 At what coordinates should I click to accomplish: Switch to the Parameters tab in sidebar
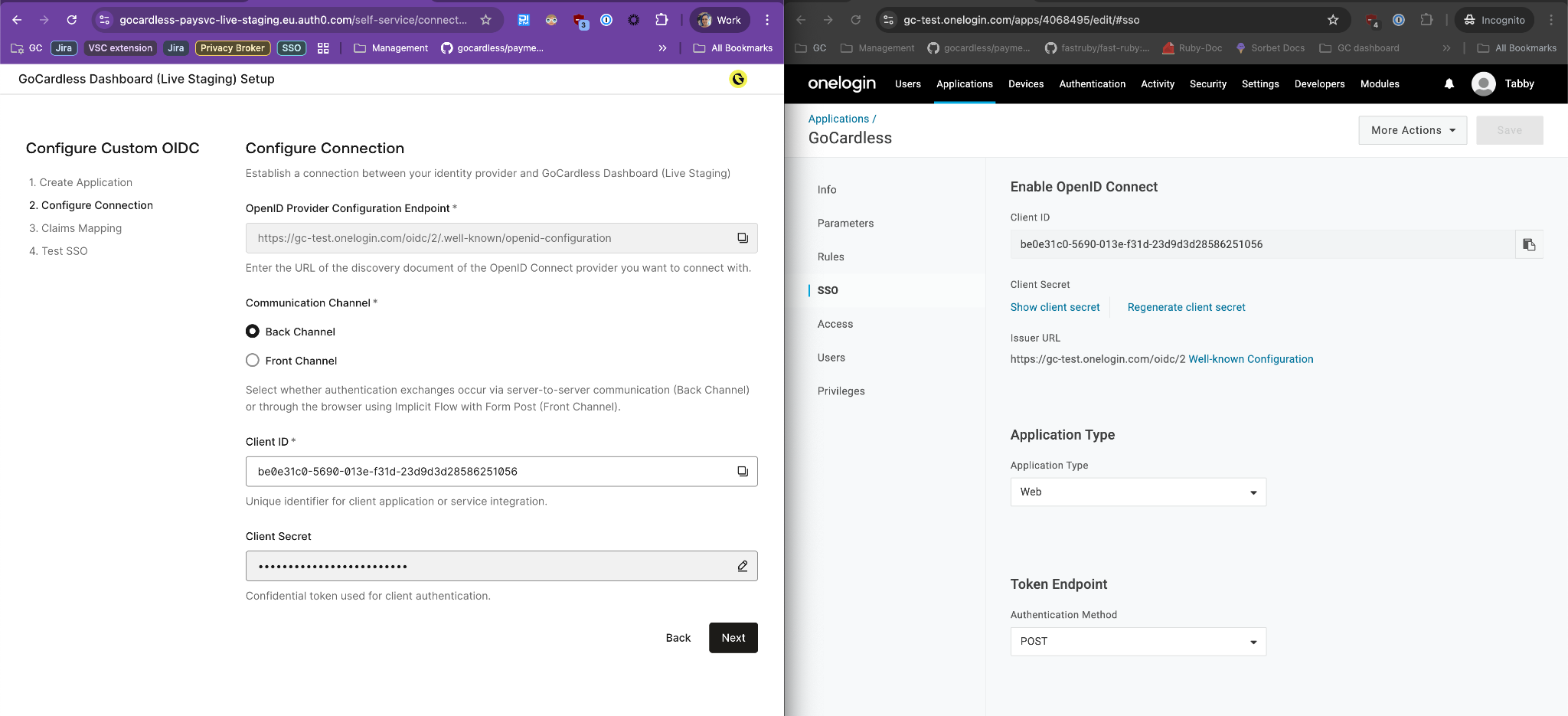[845, 223]
